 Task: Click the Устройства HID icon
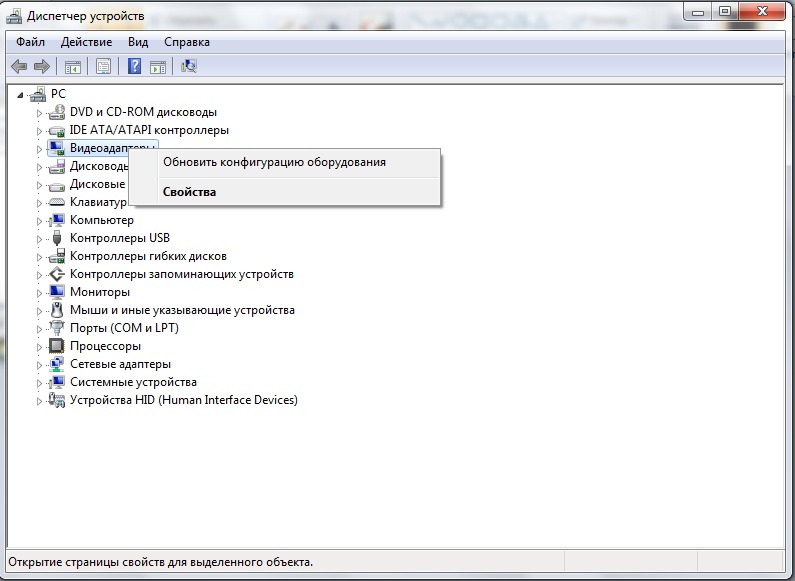(x=57, y=400)
